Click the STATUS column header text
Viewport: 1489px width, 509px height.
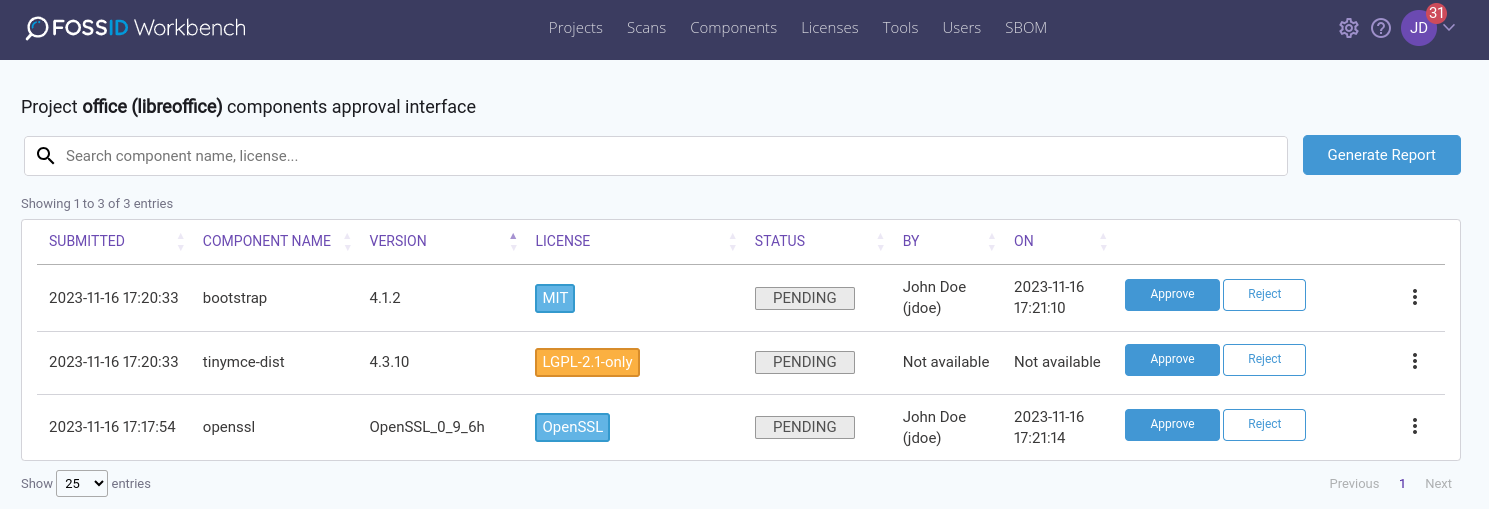click(780, 241)
